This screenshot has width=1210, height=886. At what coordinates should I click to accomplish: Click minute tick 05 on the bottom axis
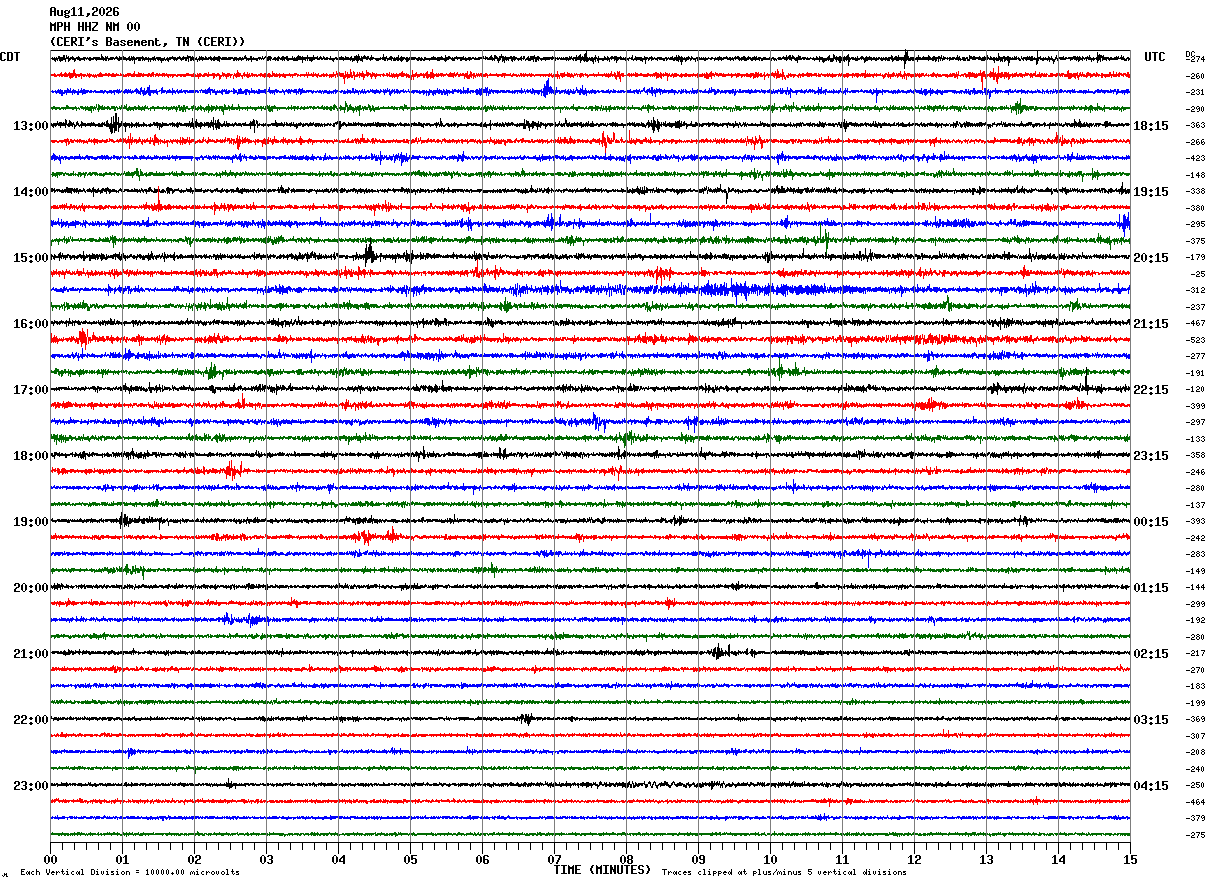click(x=410, y=859)
